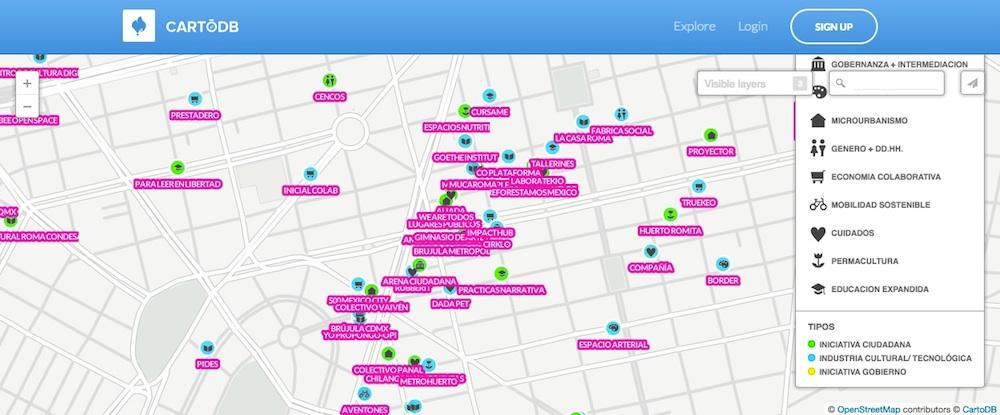Open the Visible layers dropdown
The image size is (1000, 415).
pos(754,84)
